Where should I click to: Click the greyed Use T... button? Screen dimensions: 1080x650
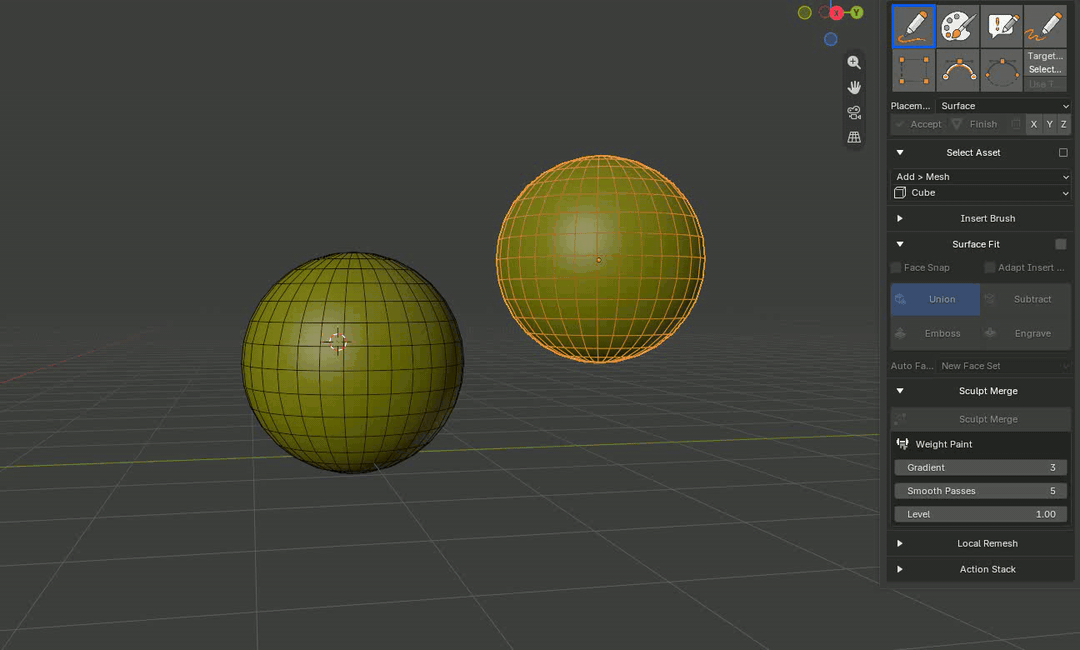click(x=1045, y=84)
